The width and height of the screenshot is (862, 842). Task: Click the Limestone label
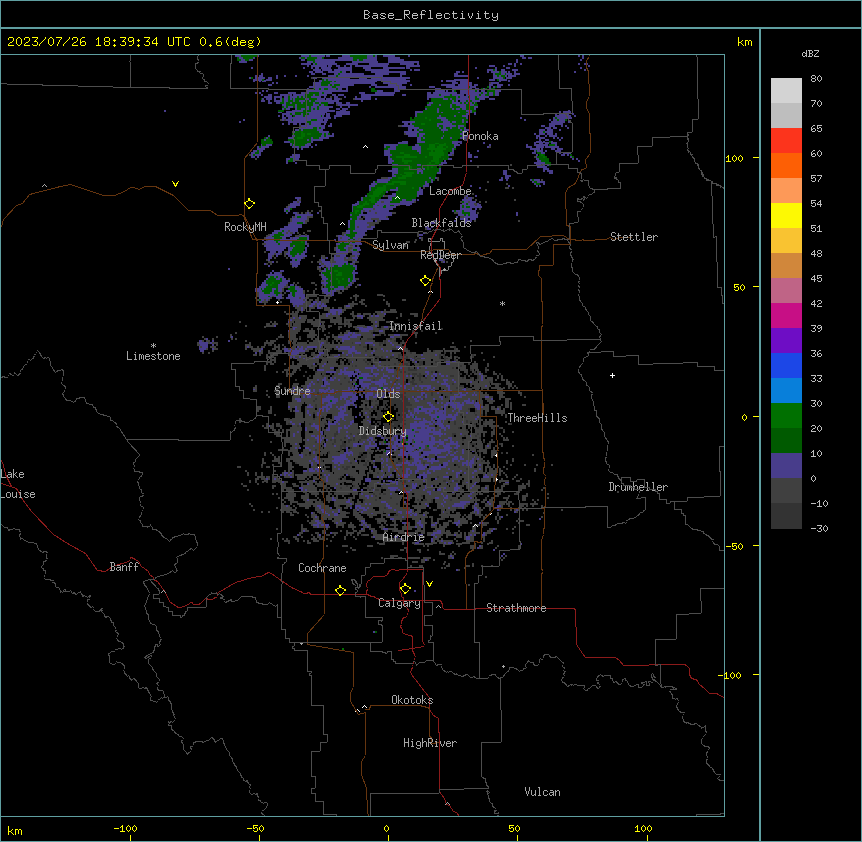[x=153, y=356]
